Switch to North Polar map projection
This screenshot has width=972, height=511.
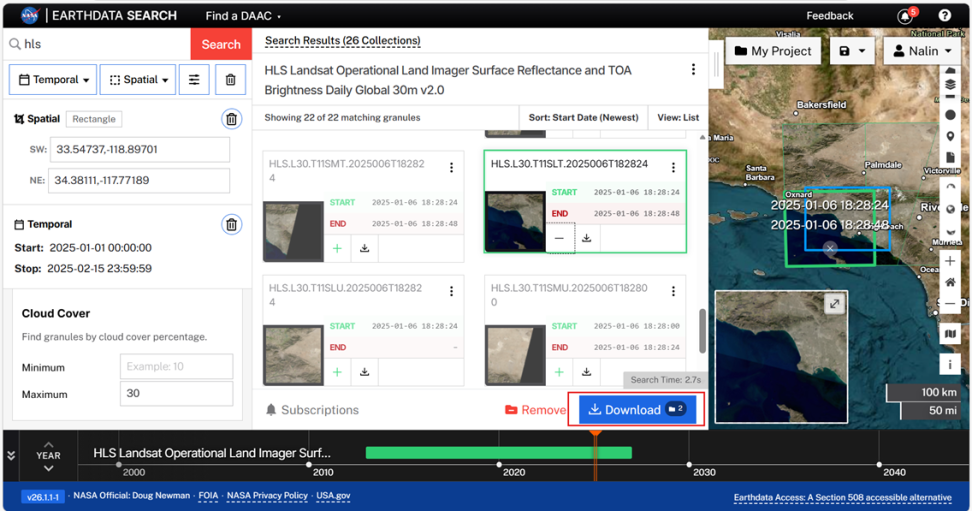coord(950,187)
